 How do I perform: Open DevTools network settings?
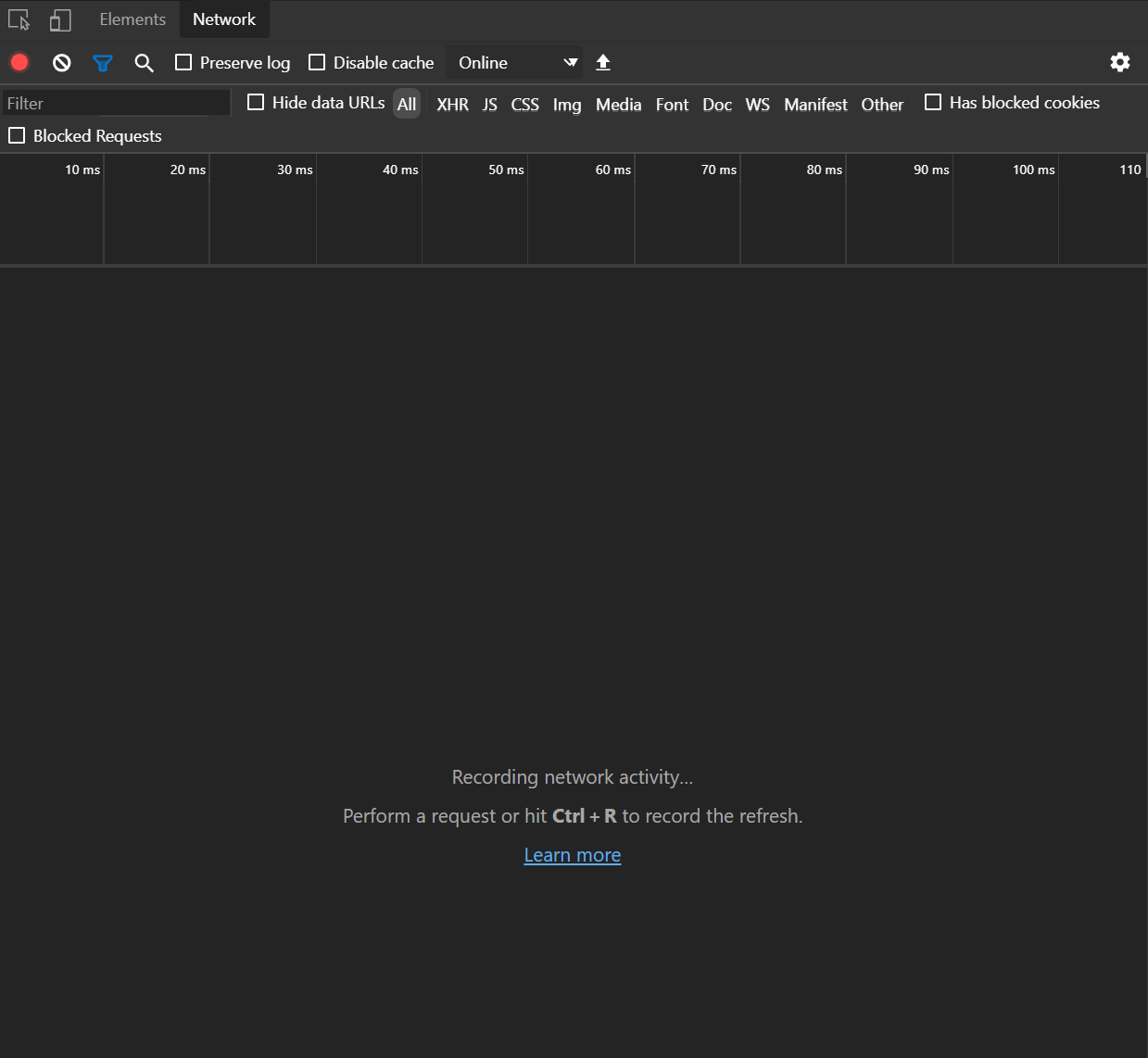1119,62
